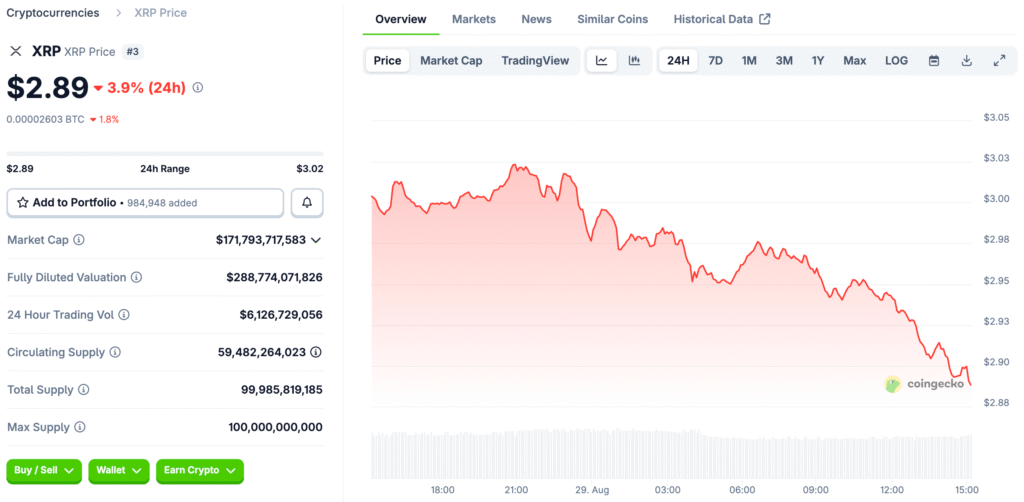
Task: Toggle the LOG scale option
Action: point(896,61)
